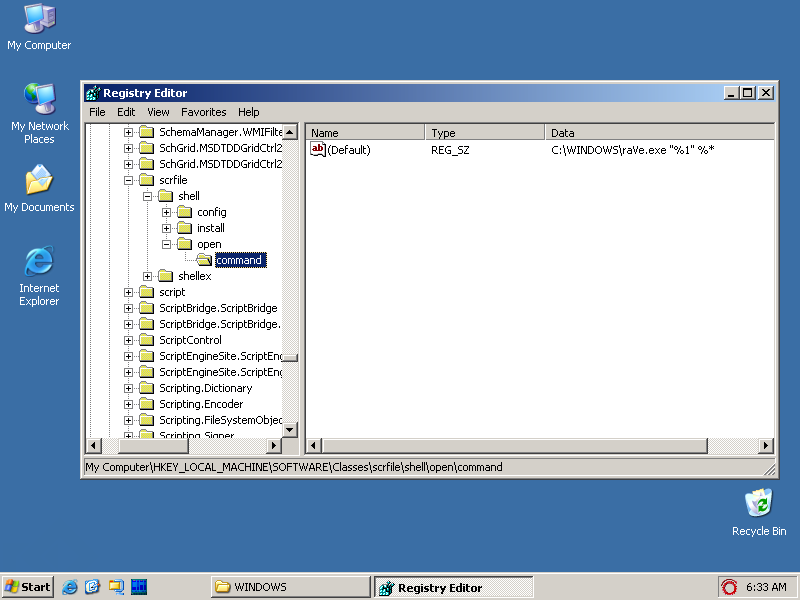
Task: Expand the Scripting.Encoder key
Action: [x=129, y=404]
